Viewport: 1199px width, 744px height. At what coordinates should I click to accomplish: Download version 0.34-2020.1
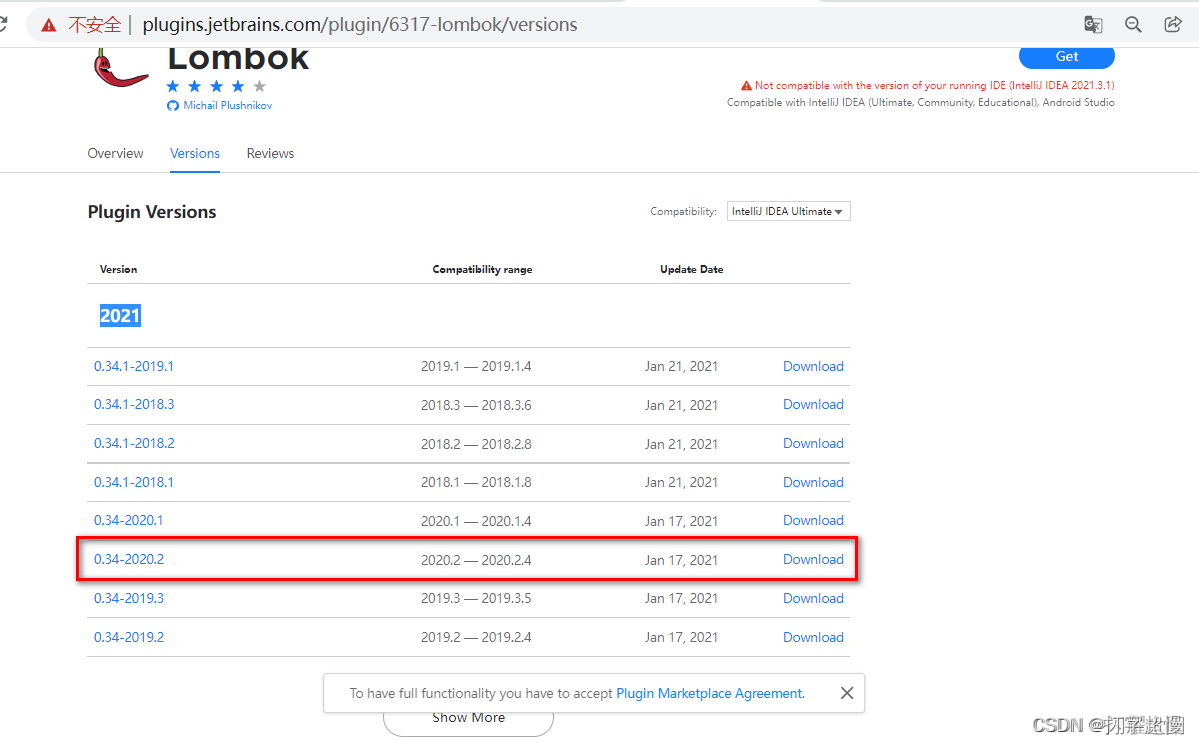[x=813, y=521]
